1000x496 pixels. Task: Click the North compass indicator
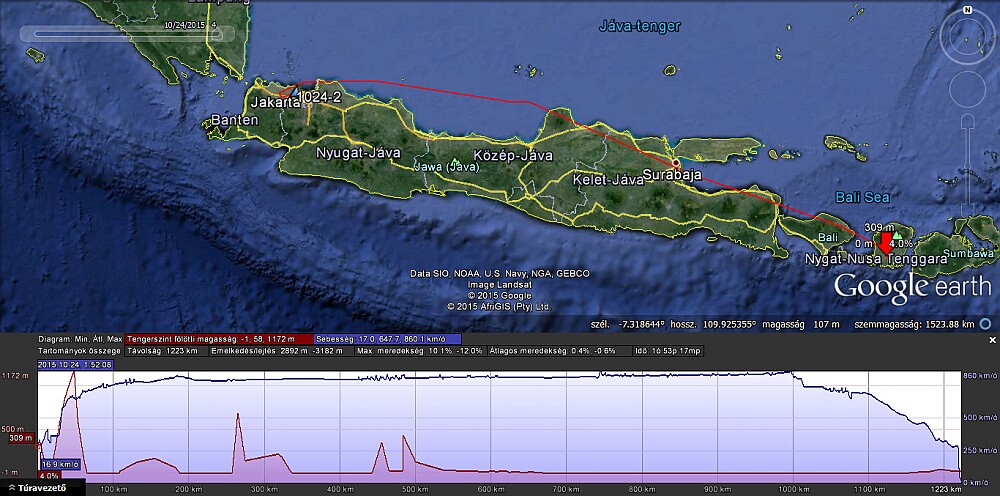tap(968, 9)
